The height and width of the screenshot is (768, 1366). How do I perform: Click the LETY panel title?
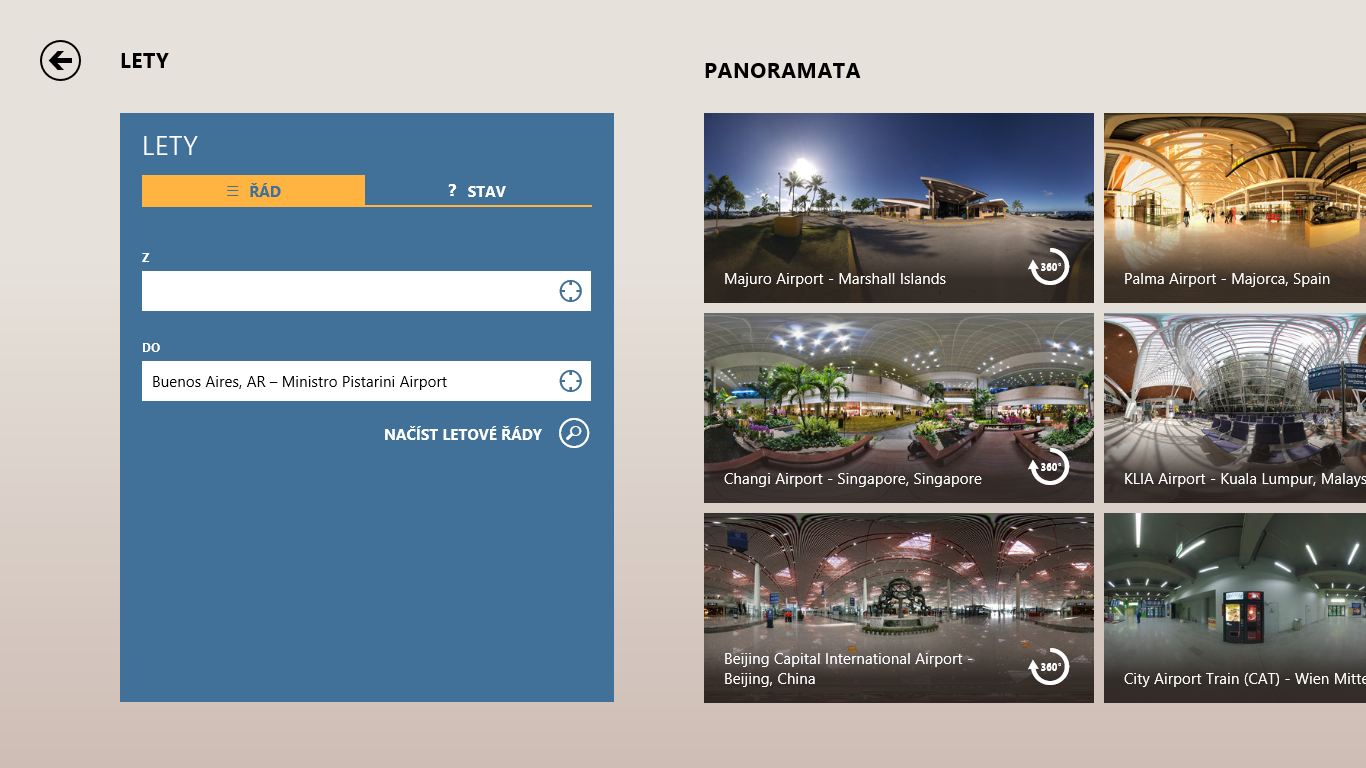pos(170,146)
